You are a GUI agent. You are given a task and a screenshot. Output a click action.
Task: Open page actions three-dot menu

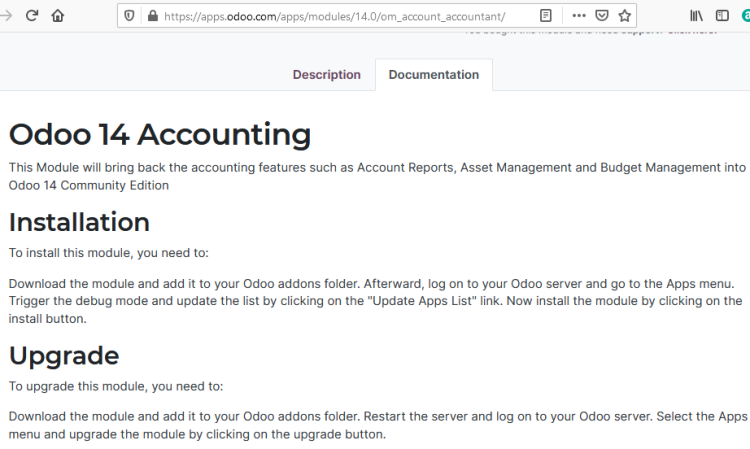[579, 16]
